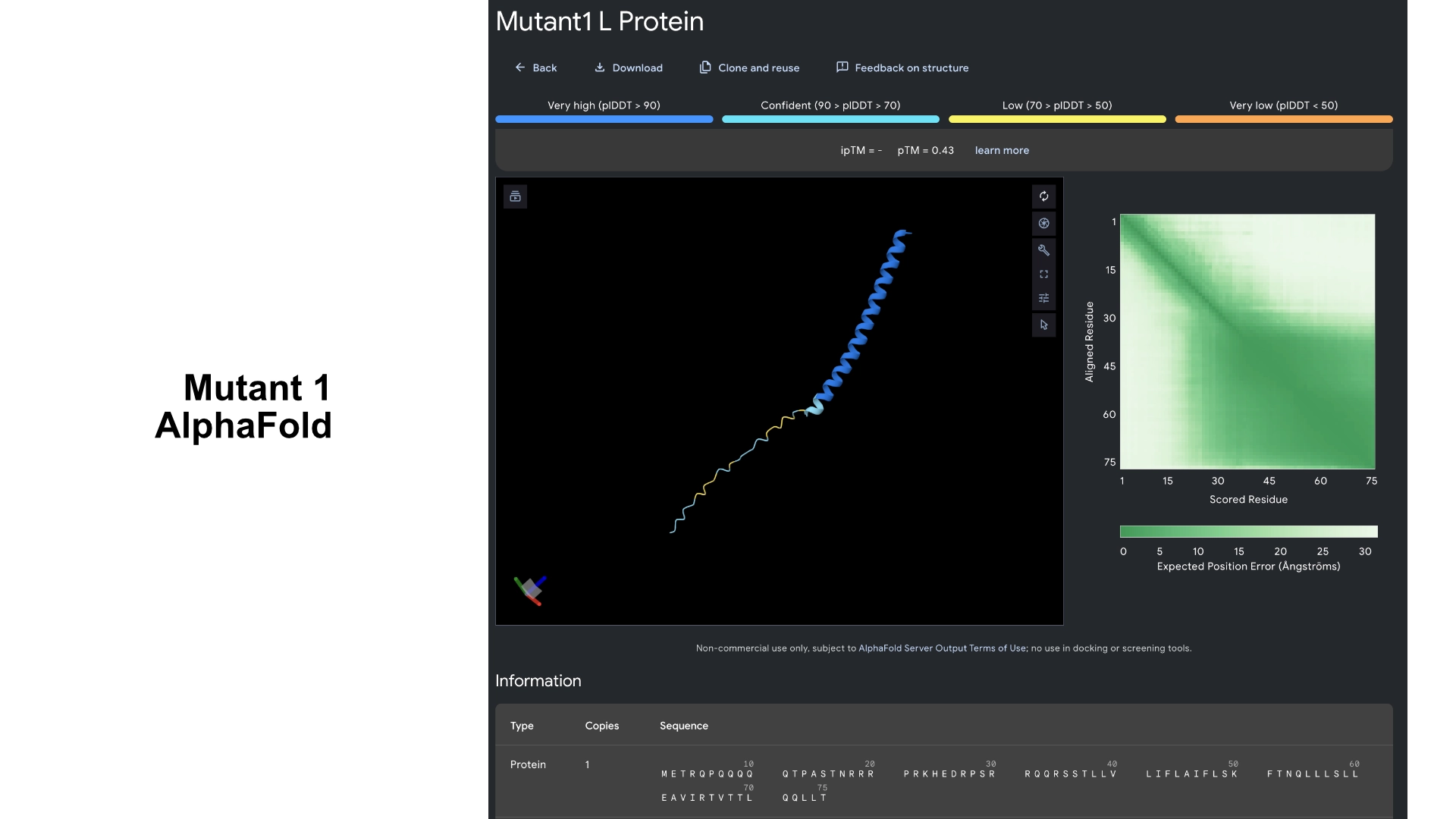Image resolution: width=1456 pixels, height=819 pixels.
Task: Click the Very low pLDDT orange bar
Action: (x=1283, y=119)
